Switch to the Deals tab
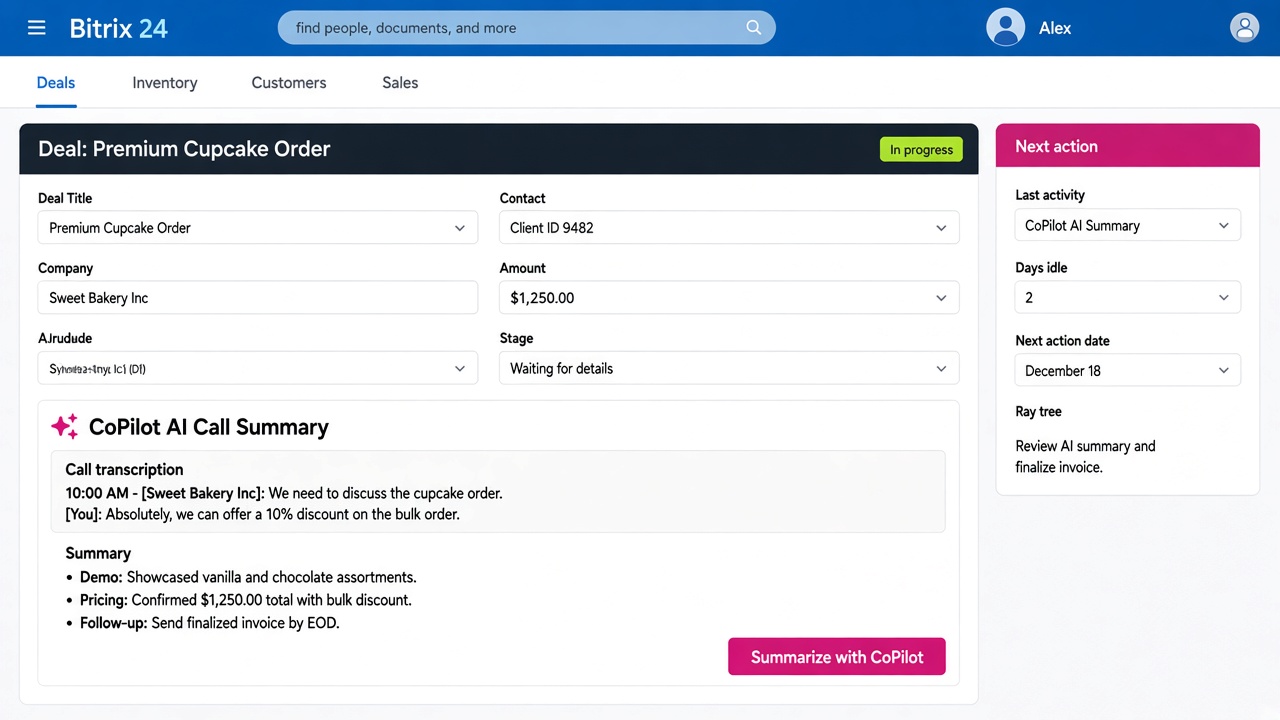This screenshot has width=1280, height=720. (56, 83)
